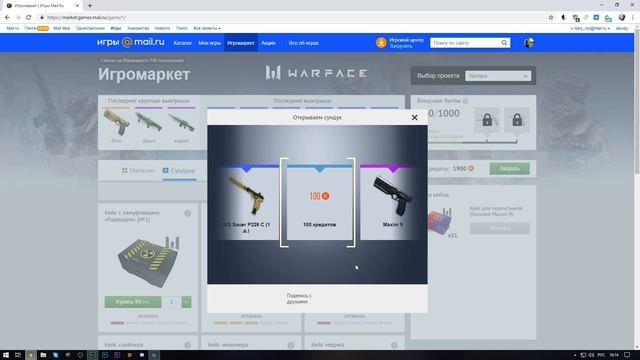Select the SIG Sauer P226 C prize card
The width and height of the screenshot is (640, 360).
click(x=246, y=202)
